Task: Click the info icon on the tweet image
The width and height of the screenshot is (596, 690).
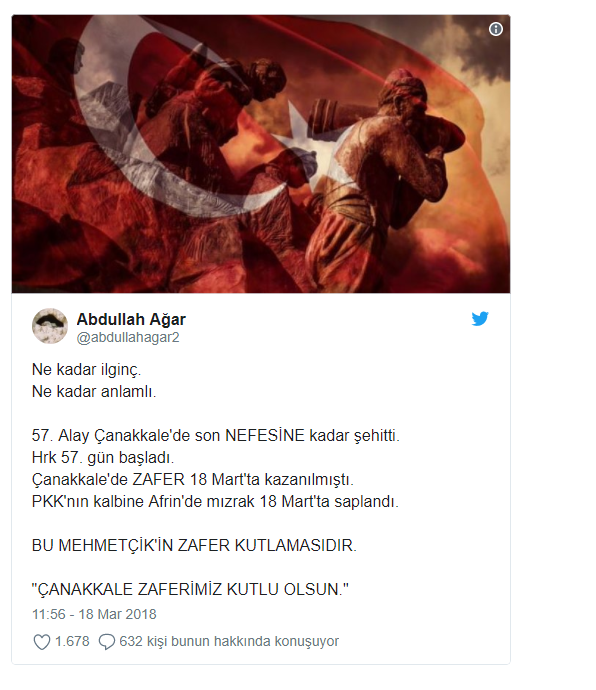Action: tap(496, 29)
